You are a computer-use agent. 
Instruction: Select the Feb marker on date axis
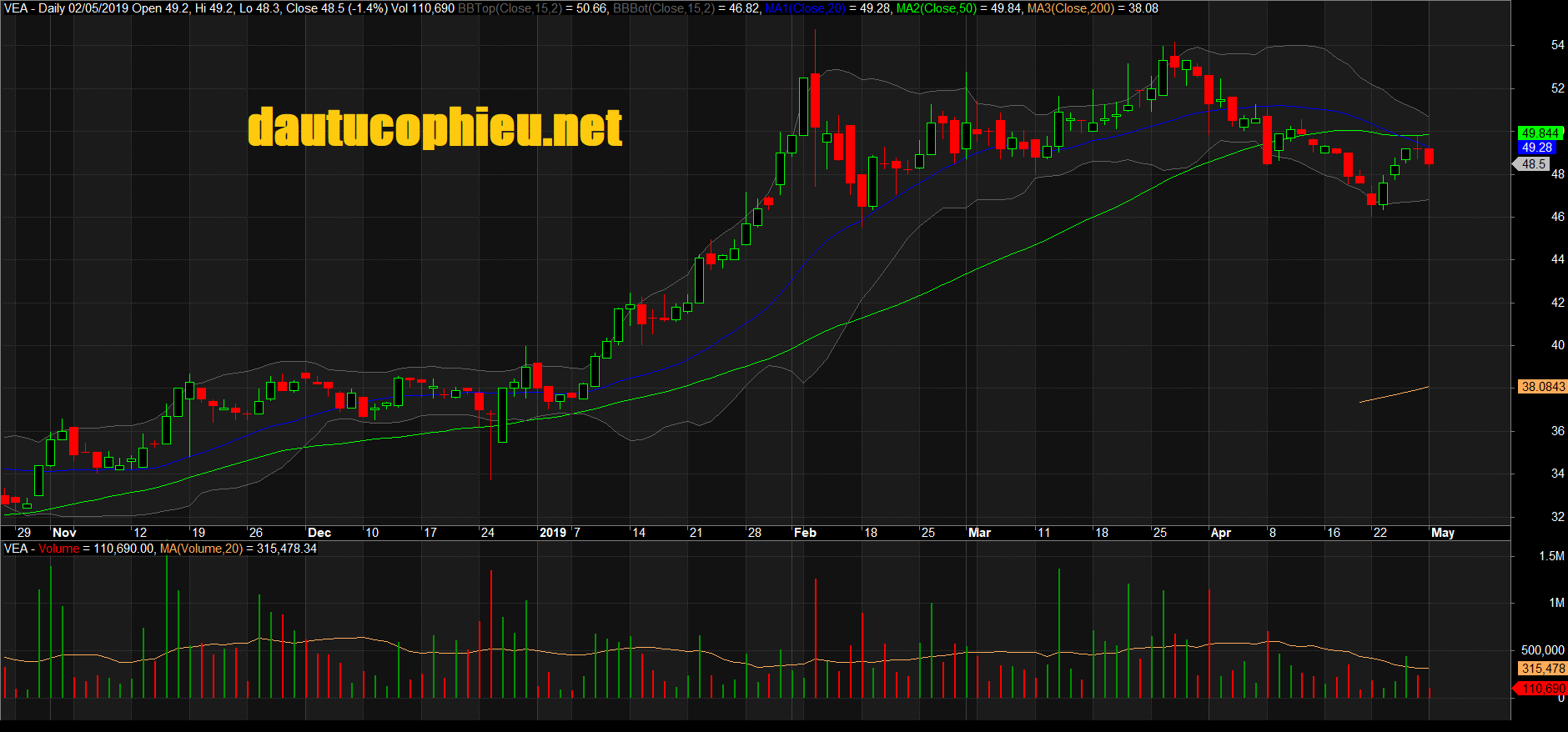[805, 533]
